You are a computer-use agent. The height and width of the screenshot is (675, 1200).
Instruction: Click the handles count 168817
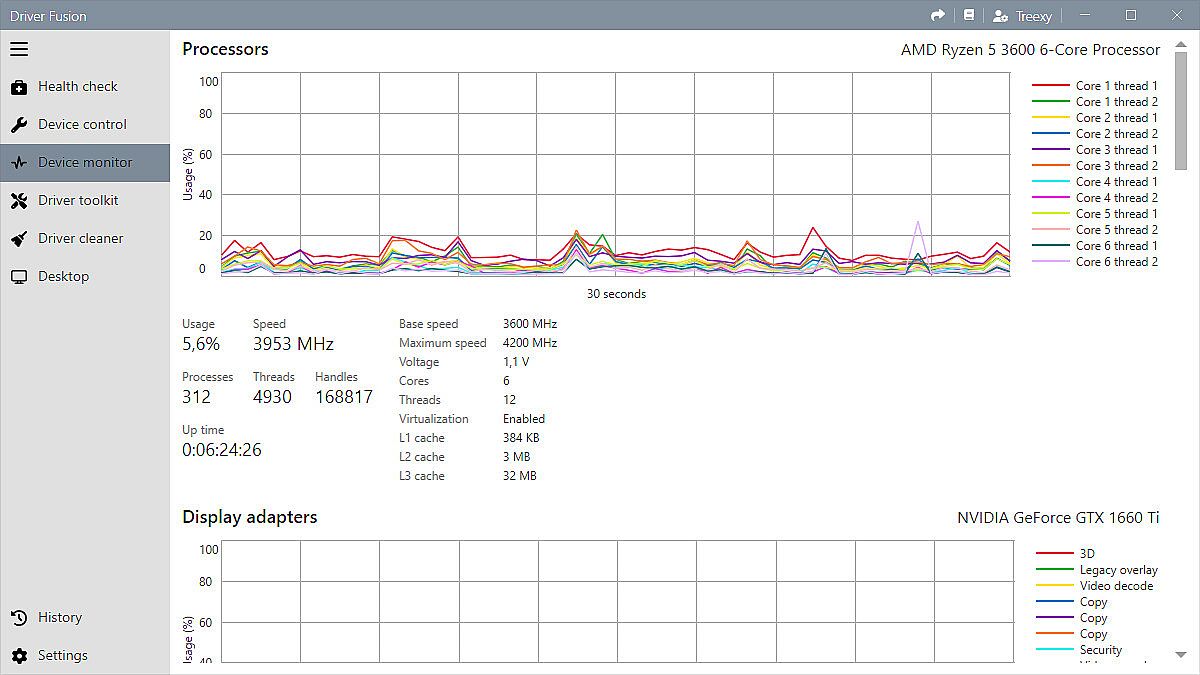[344, 397]
